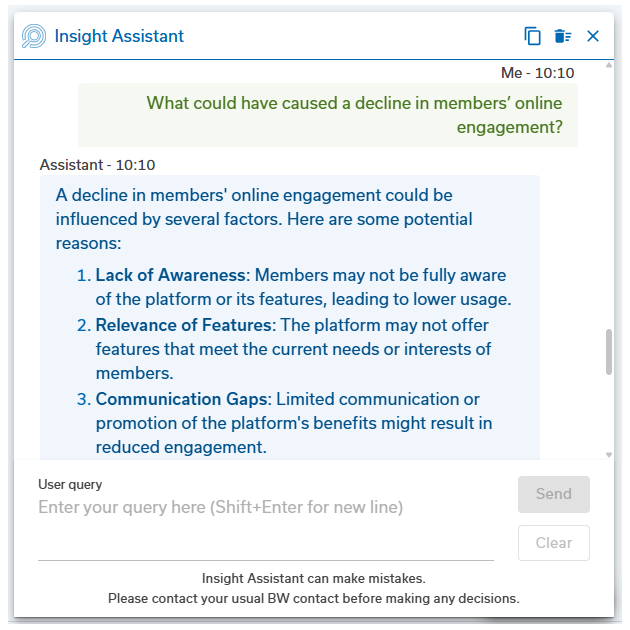Click the chat scrollbar thumb
This screenshot has height=630, width=630.
(x=609, y=352)
